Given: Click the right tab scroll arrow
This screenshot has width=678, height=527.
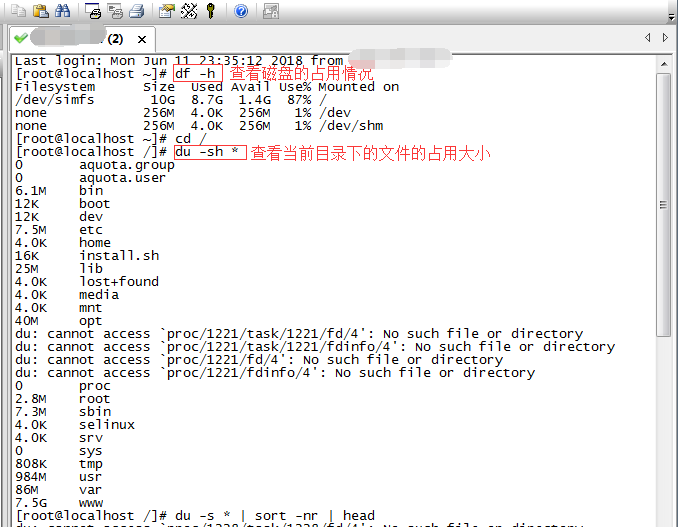Looking at the screenshot, I should click(x=665, y=38).
